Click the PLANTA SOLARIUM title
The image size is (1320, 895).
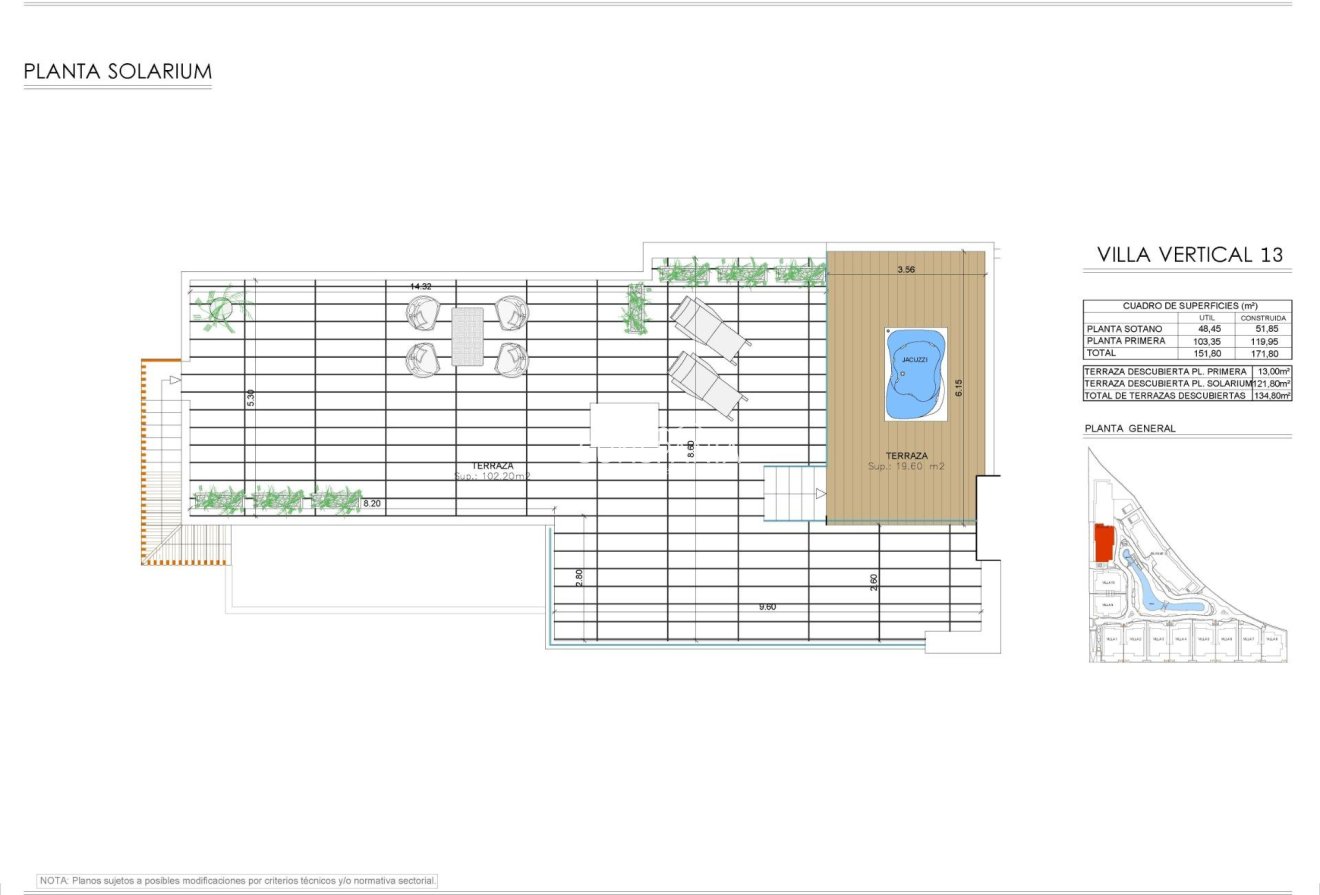click(117, 72)
